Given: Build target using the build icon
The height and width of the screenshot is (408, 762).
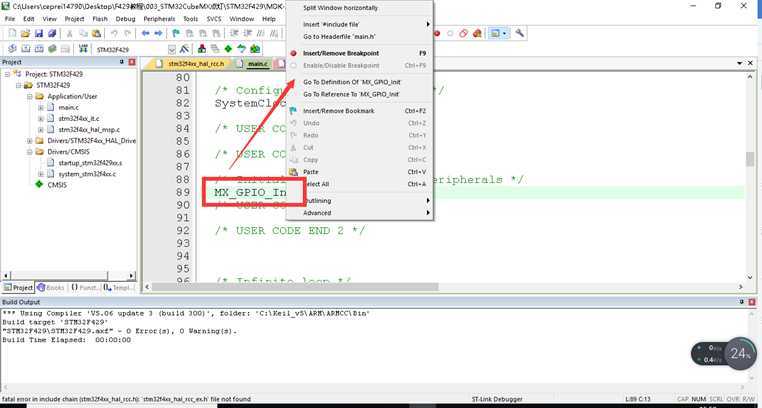Looking at the screenshot, I should pyautogui.click(x=25, y=49).
